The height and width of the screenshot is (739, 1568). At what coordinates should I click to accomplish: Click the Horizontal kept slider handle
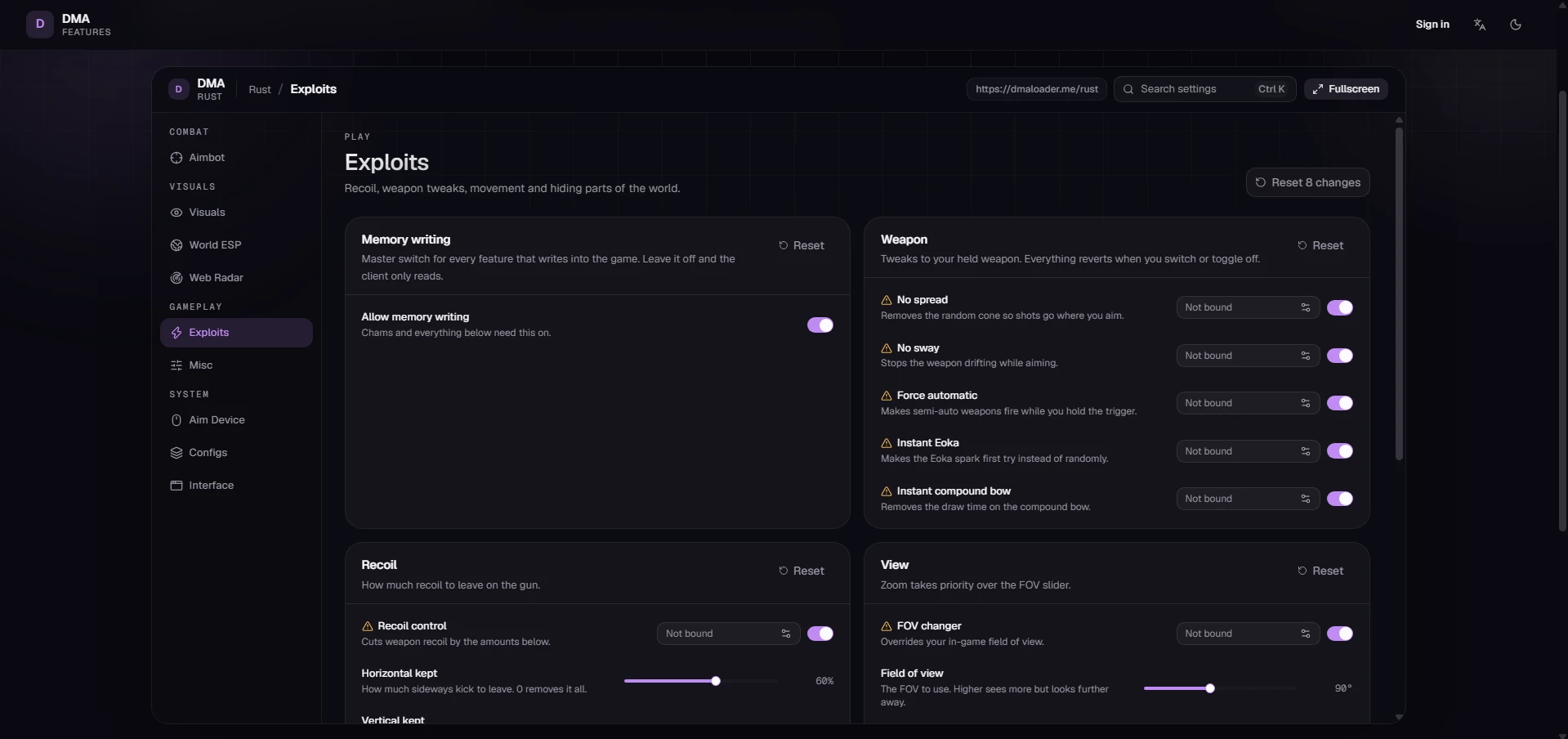pos(716,681)
